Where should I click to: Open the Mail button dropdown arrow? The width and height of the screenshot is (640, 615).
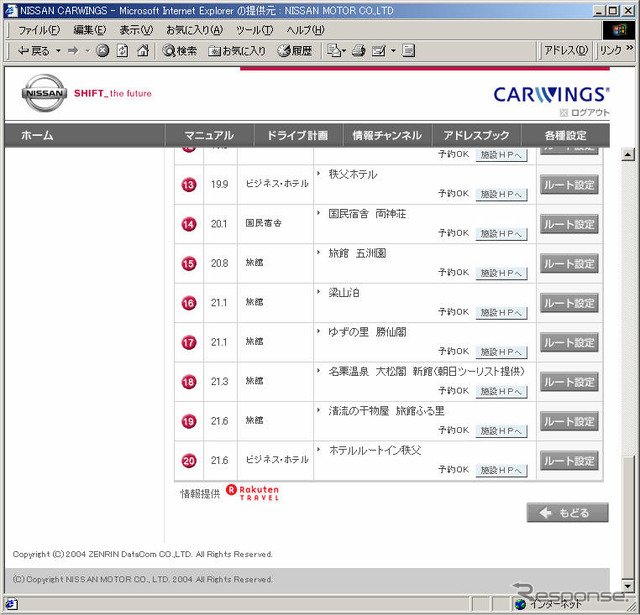click(x=344, y=51)
